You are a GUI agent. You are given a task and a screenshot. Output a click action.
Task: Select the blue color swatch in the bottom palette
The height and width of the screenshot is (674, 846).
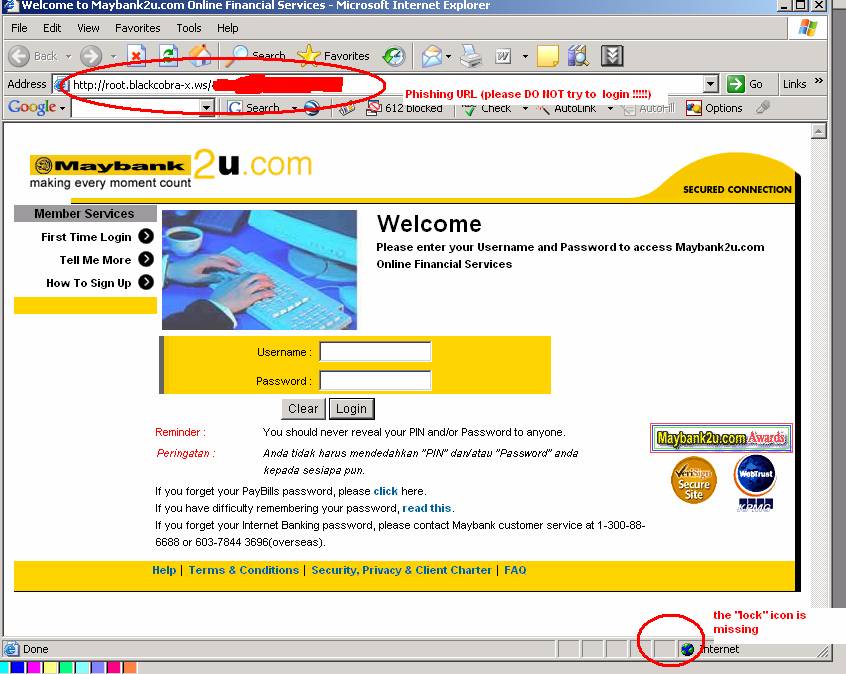[18, 668]
